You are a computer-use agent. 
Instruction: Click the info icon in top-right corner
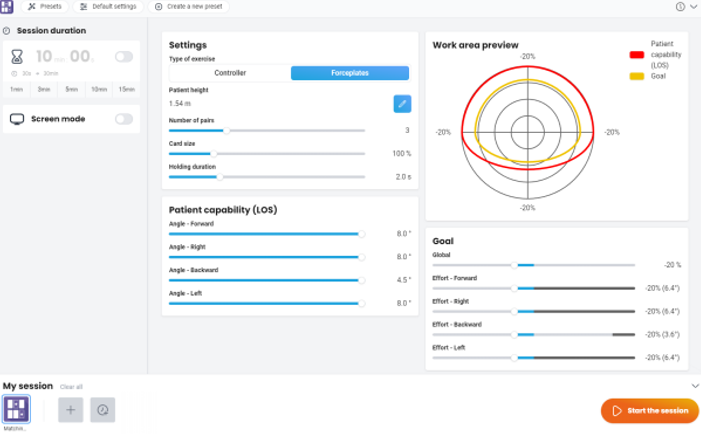pos(680,6)
